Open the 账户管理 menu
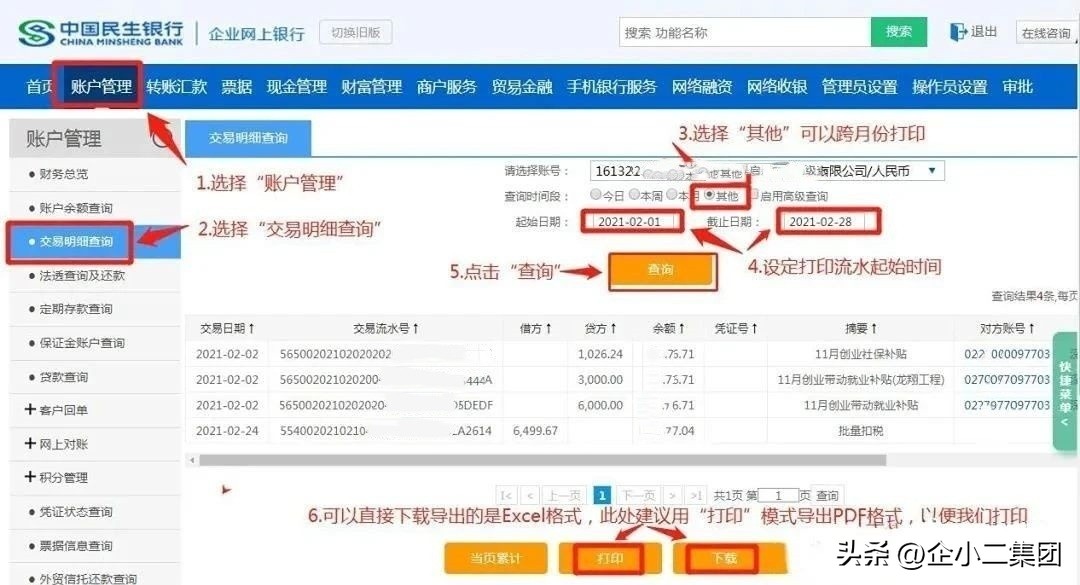1080x585 pixels. pos(101,87)
